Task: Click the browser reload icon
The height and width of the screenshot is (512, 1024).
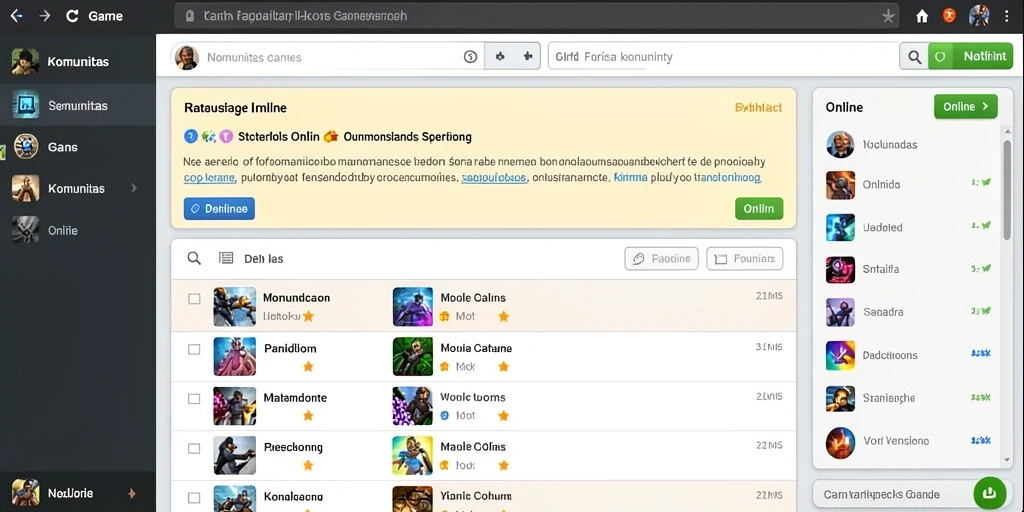Action: pos(72,16)
